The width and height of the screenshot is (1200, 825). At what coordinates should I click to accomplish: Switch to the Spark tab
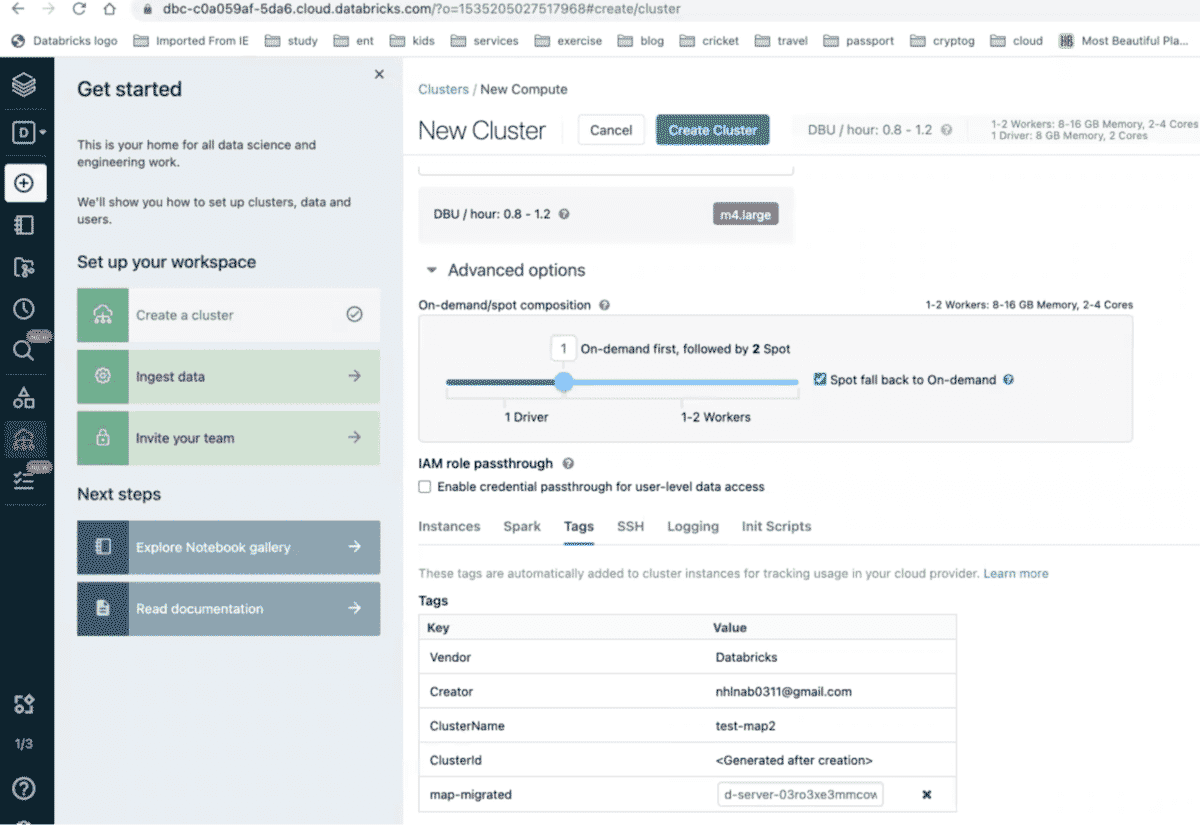522,527
